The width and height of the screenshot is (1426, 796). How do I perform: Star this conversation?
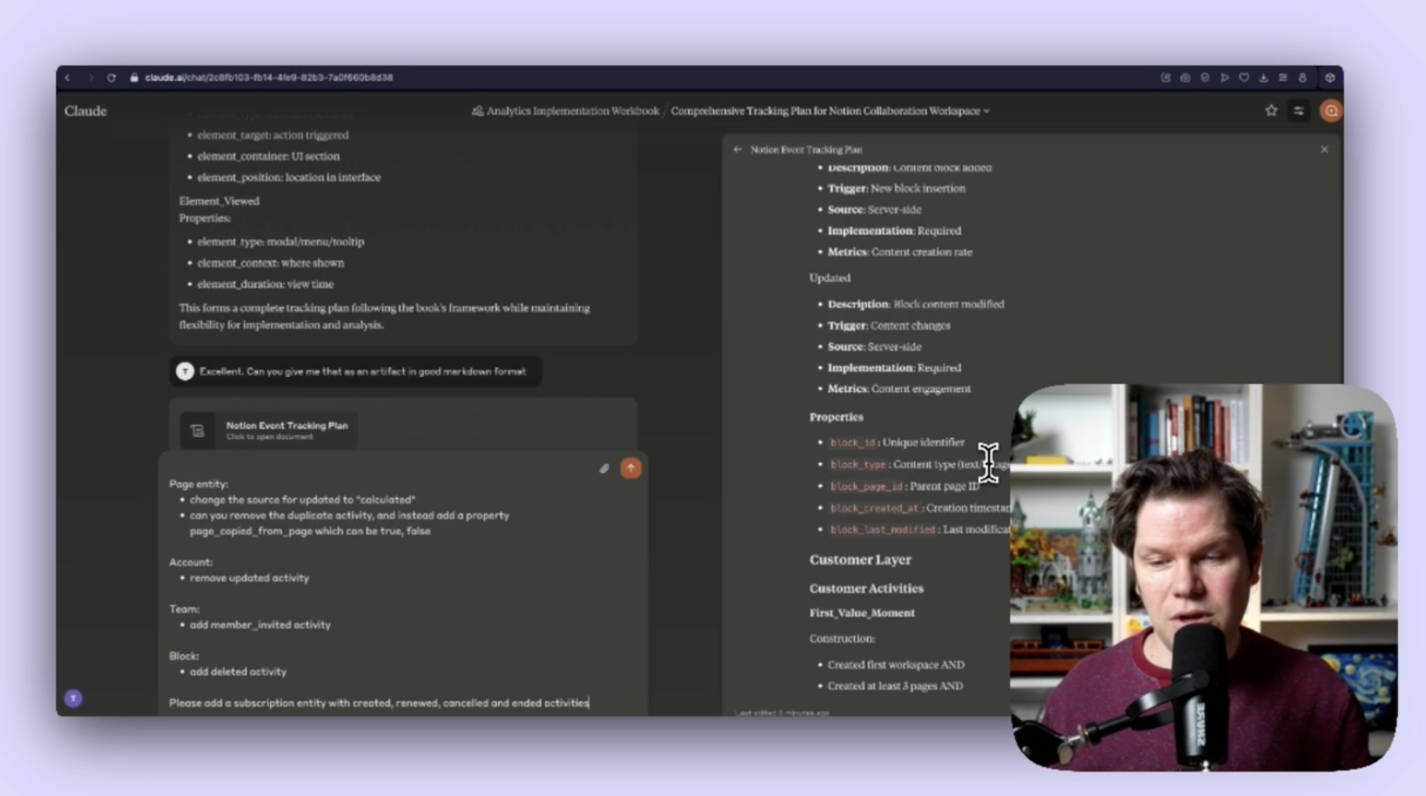tap(1271, 111)
